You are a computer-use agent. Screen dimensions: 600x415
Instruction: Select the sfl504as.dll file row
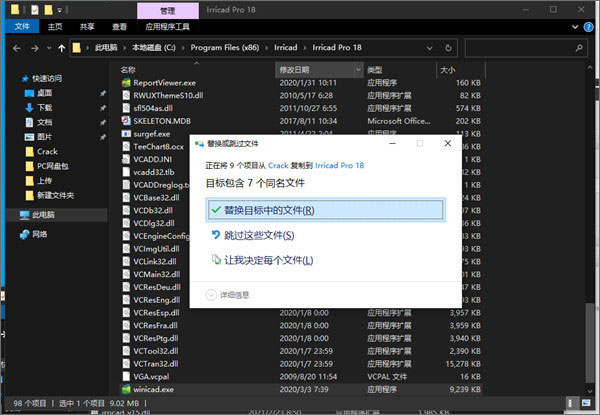[x=300, y=108]
